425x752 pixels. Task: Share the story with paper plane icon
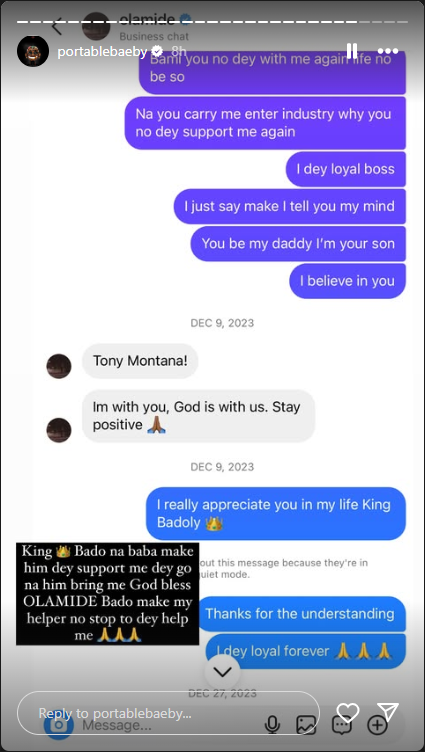(x=388, y=713)
